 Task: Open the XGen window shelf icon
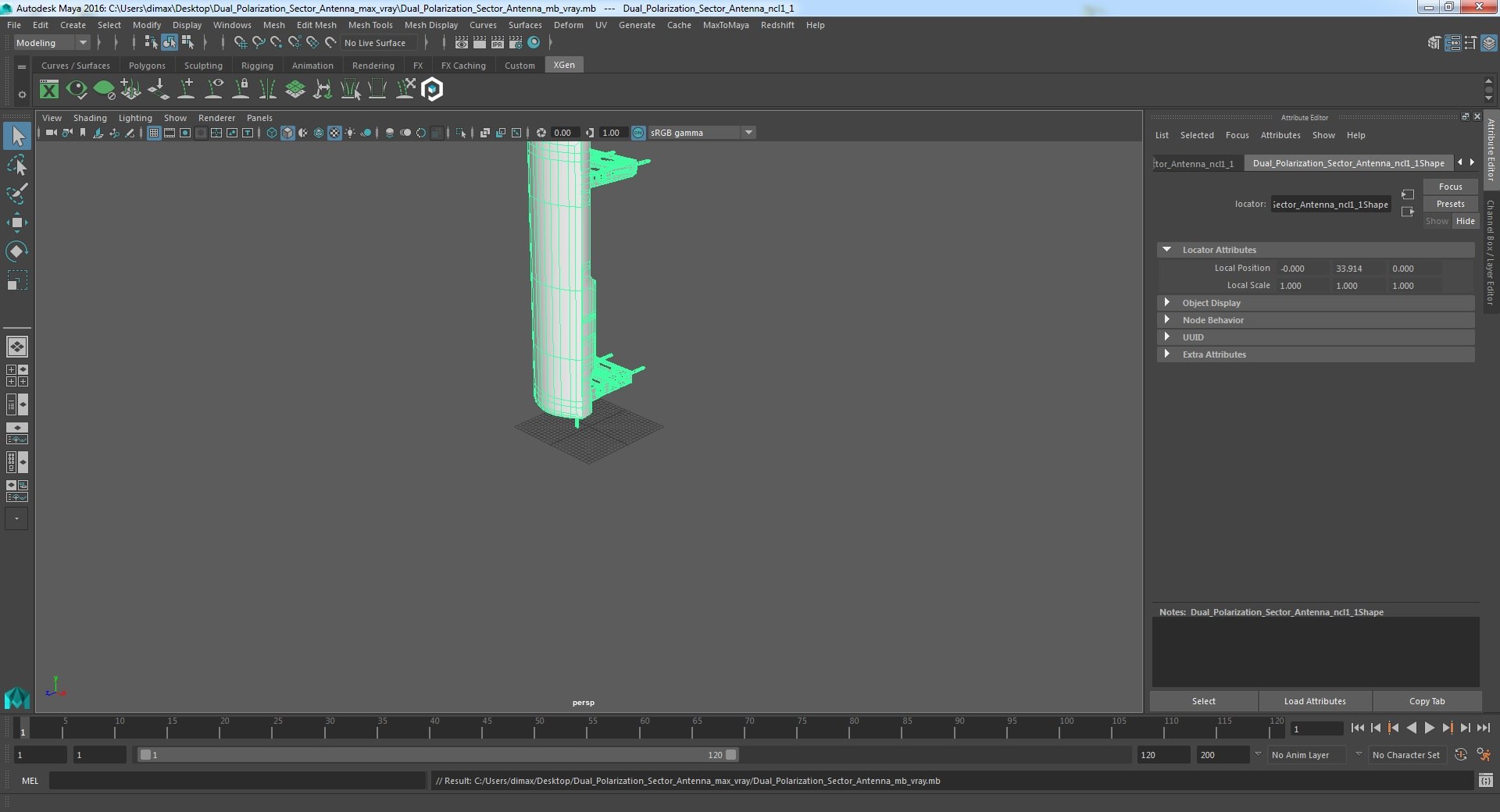[x=49, y=90]
